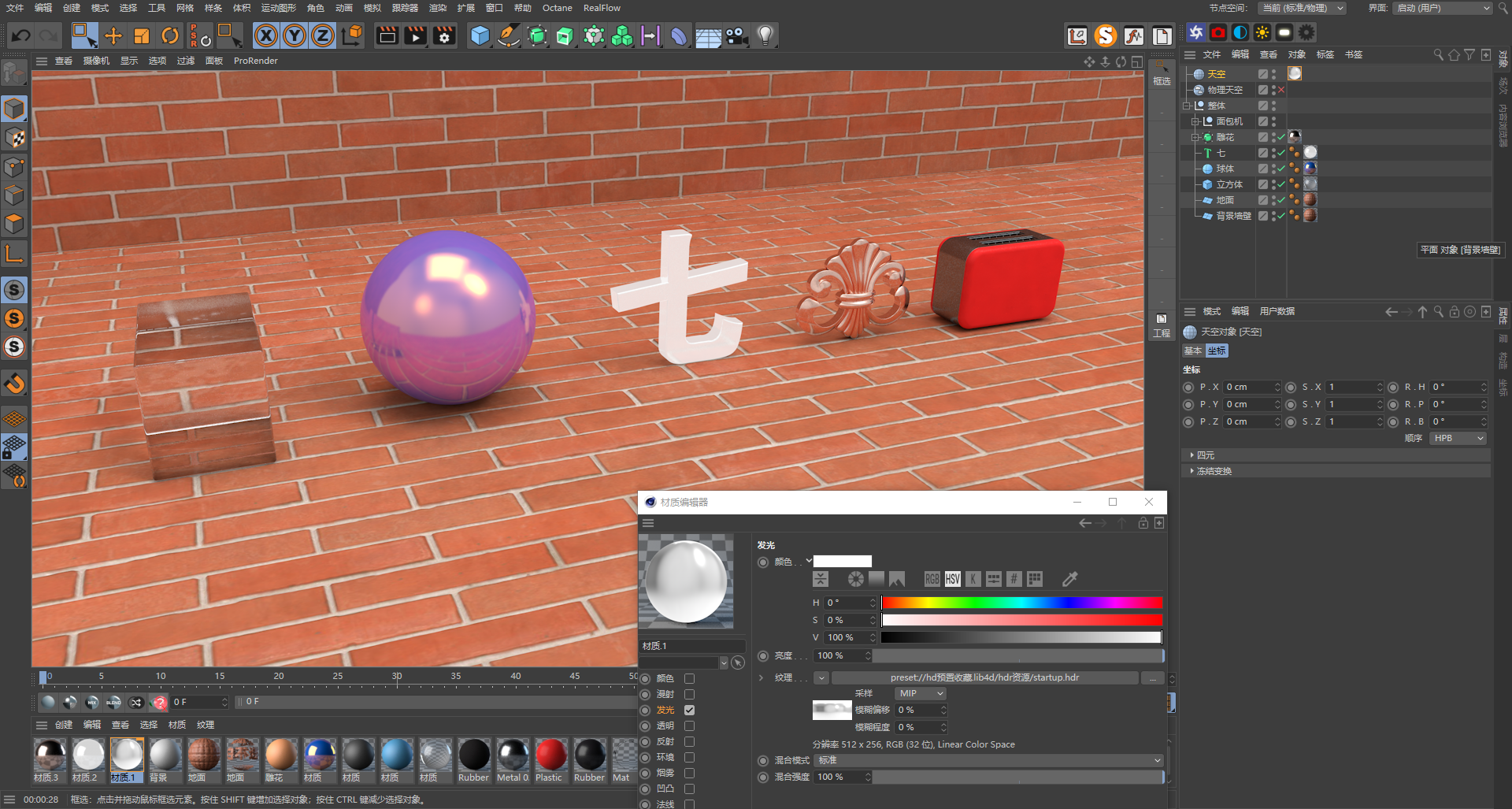1512x809 pixels.
Task: Toggle the X axis lock
Action: [x=266, y=35]
